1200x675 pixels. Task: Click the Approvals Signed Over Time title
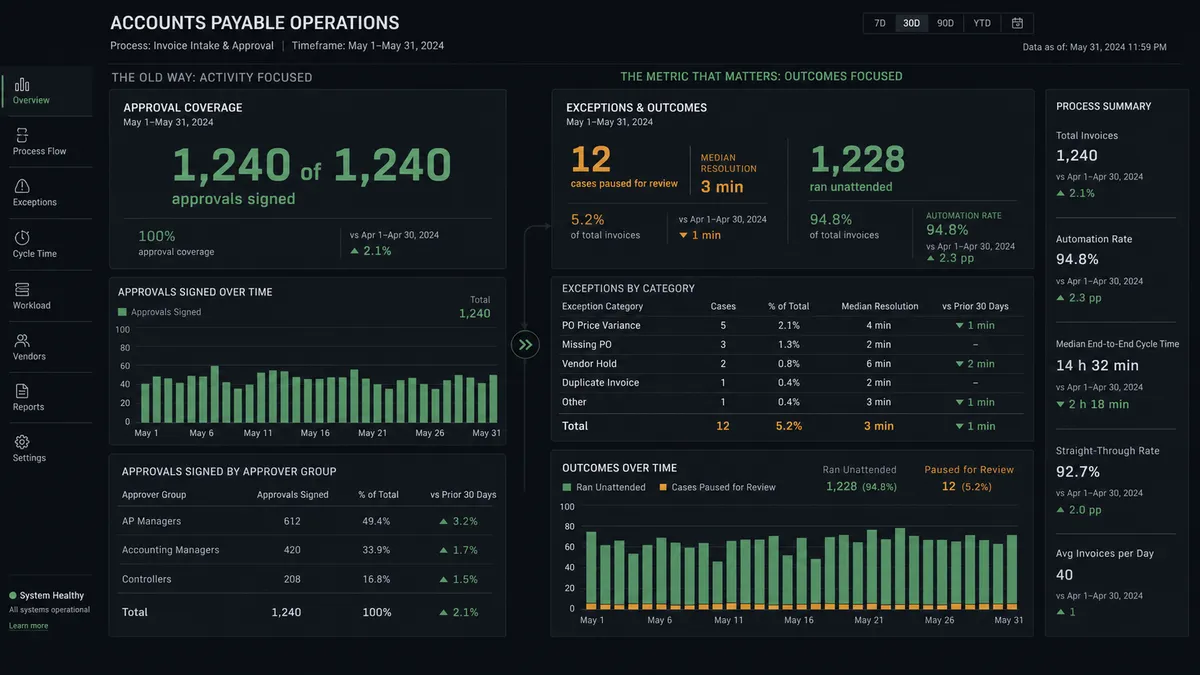[x=195, y=292]
